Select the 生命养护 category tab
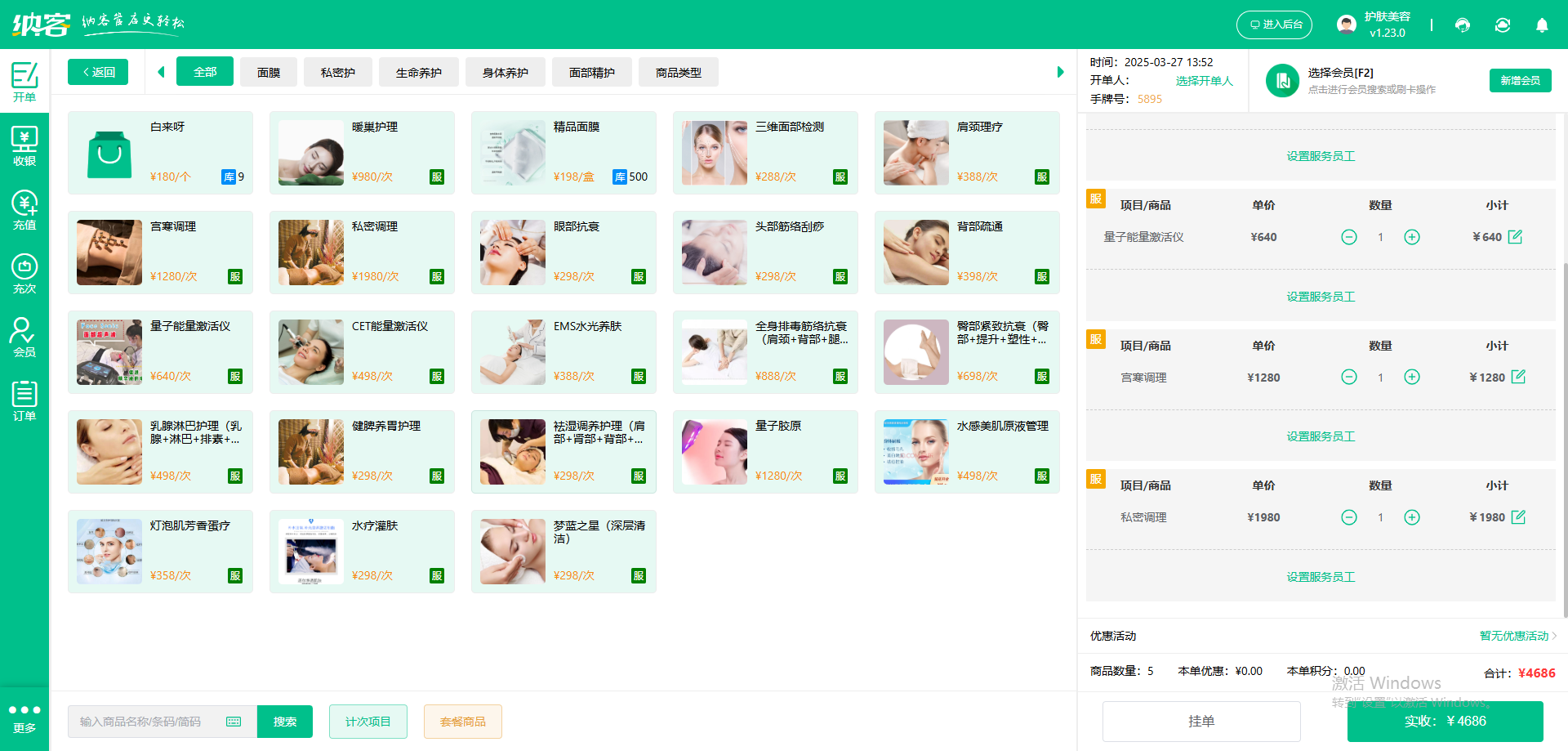The width and height of the screenshot is (1568, 751). click(x=419, y=72)
